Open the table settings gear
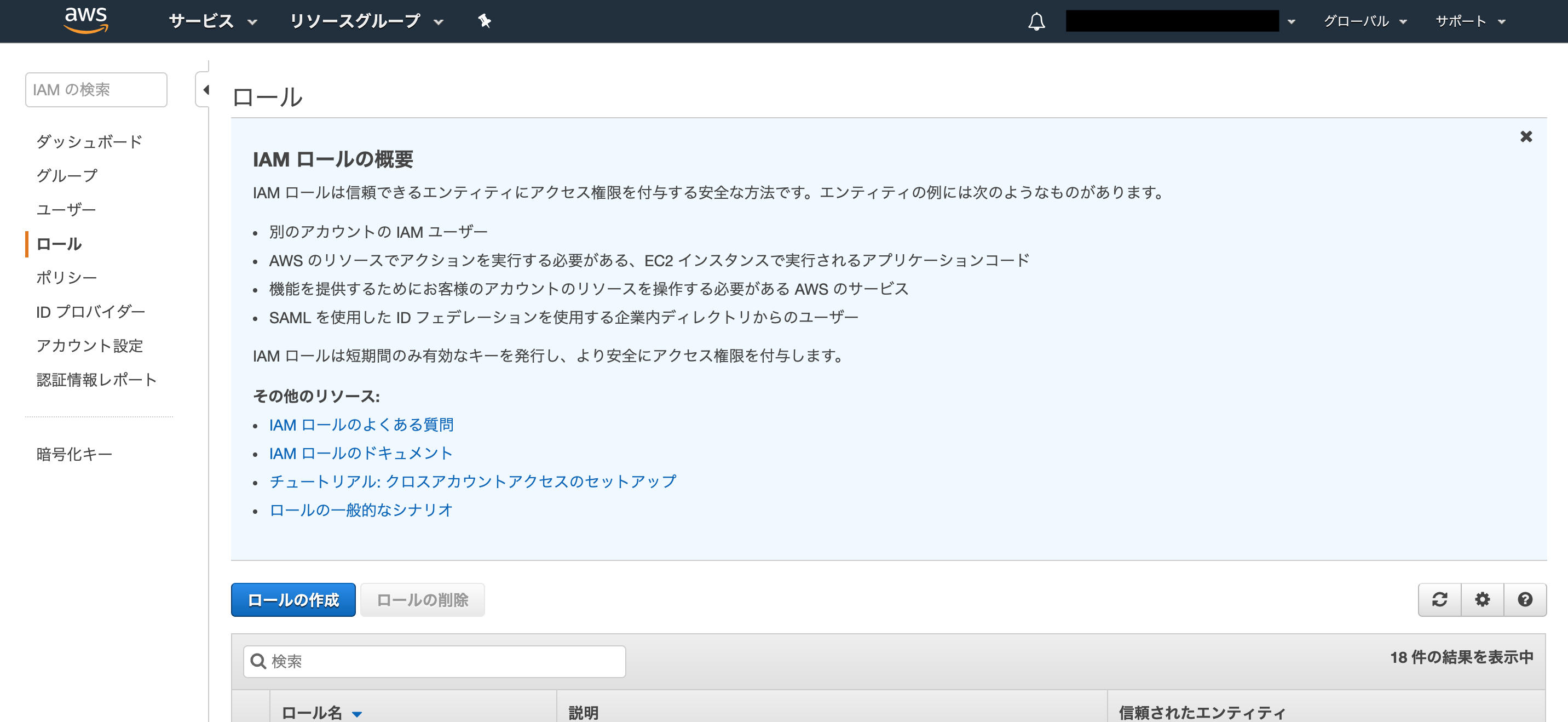 tap(1481, 599)
